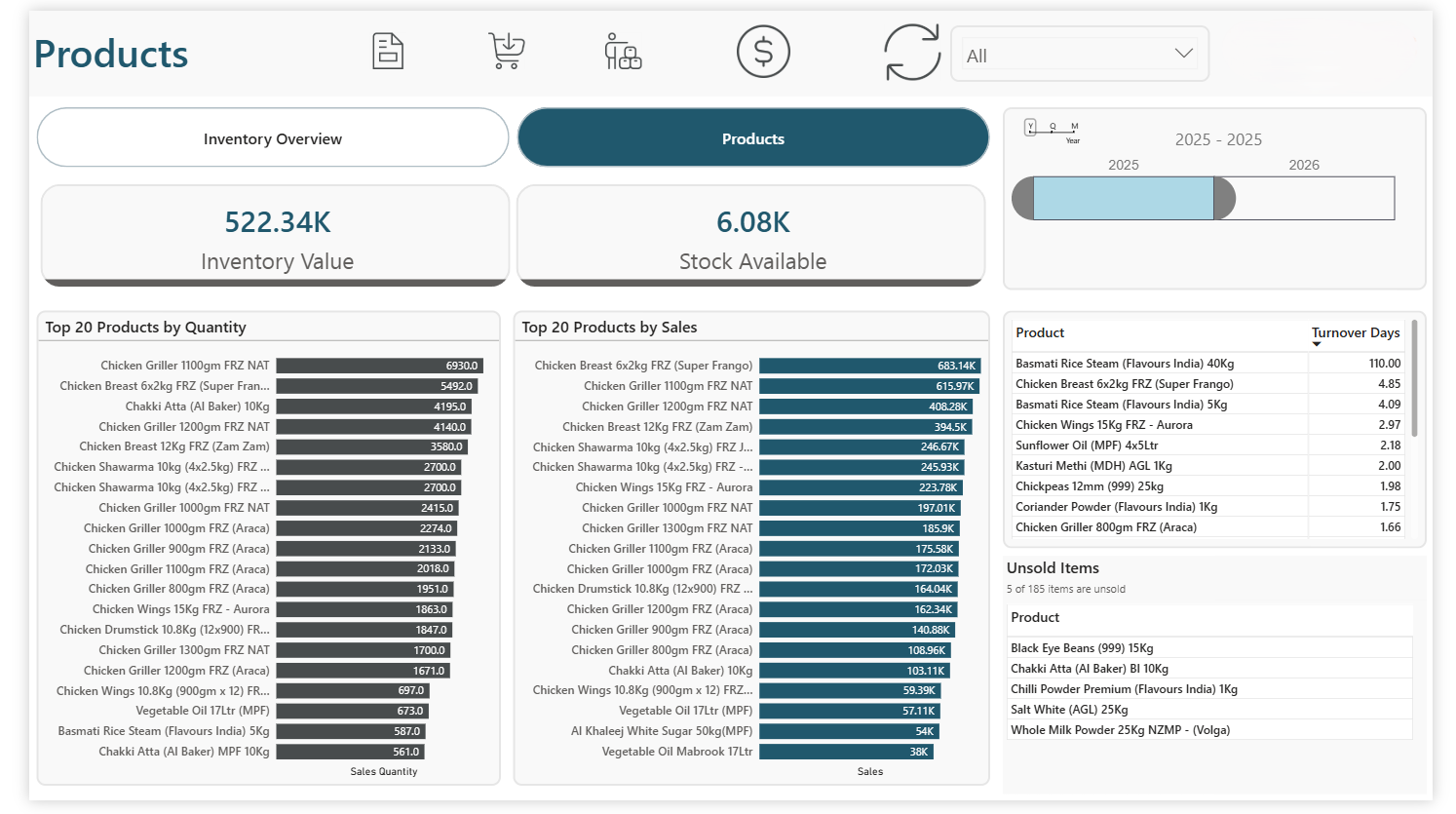The height and width of the screenshot is (814, 1456).
Task: Sort table by Turnover Days column header
Action: click(1355, 332)
